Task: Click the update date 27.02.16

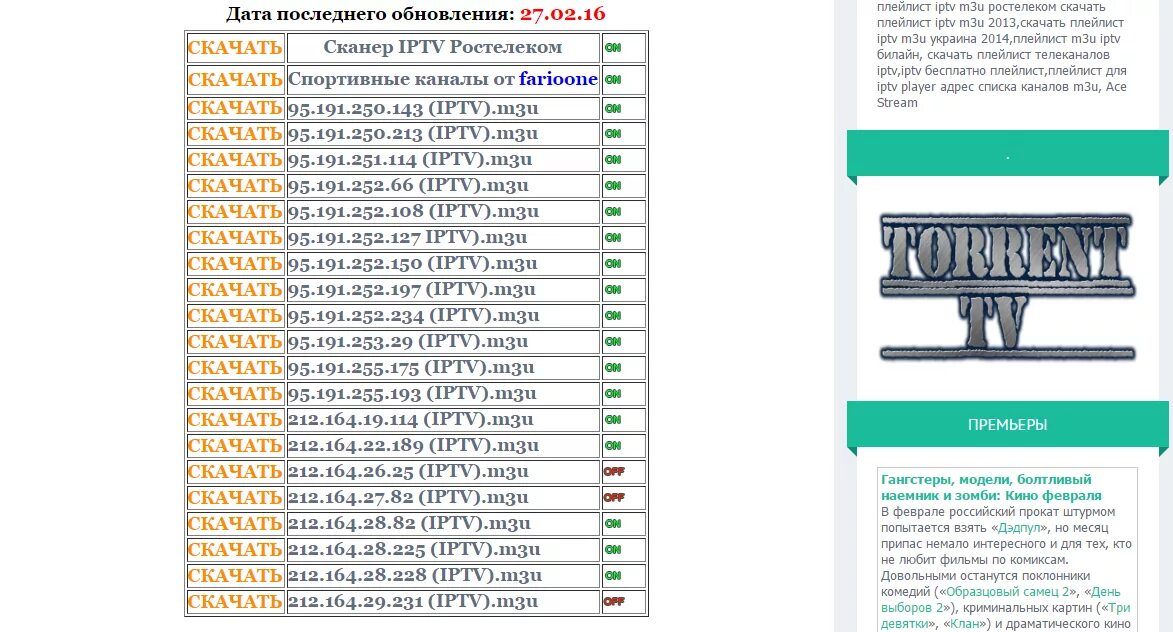Action: tap(563, 14)
